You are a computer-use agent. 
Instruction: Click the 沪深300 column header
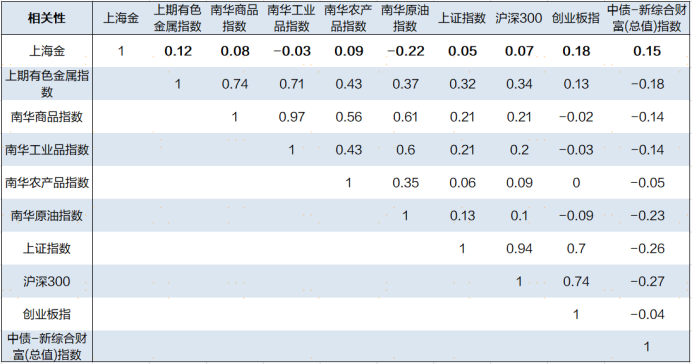coord(518,18)
